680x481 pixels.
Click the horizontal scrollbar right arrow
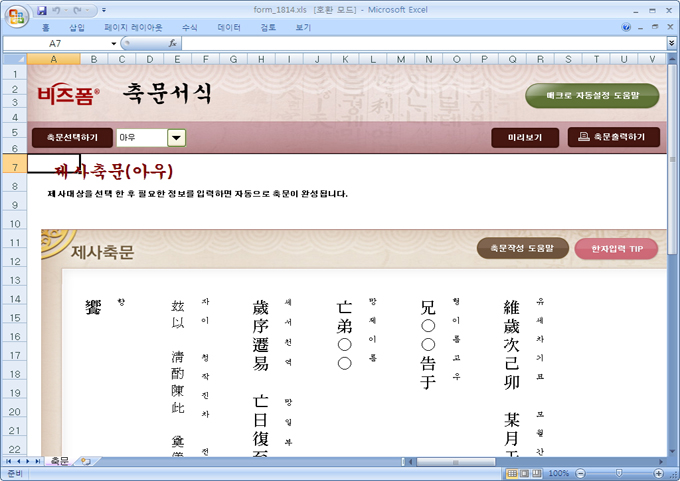click(x=661, y=462)
